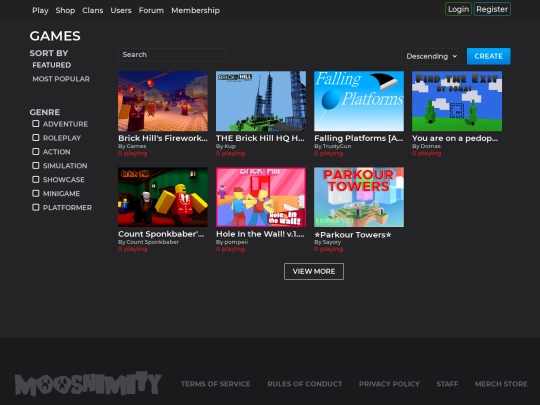Open the Descending sort order dropdown
Image resolution: width=540 pixels, height=405 pixels.
coord(430,56)
